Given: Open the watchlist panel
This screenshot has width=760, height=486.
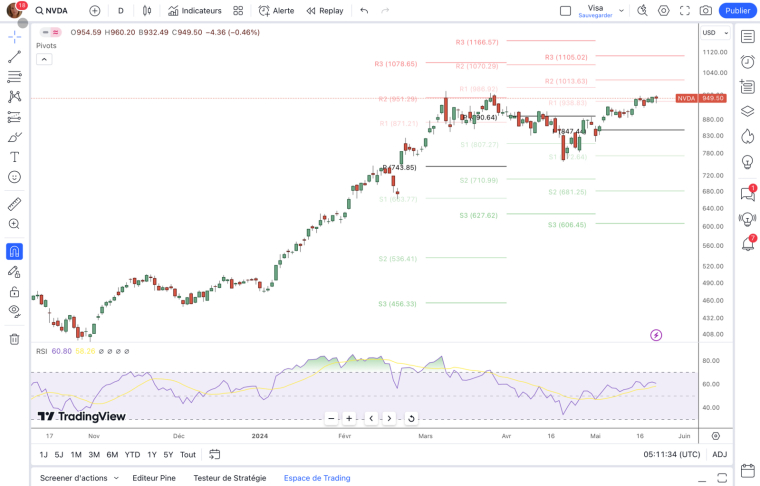Looking at the screenshot, I should [x=747, y=36].
